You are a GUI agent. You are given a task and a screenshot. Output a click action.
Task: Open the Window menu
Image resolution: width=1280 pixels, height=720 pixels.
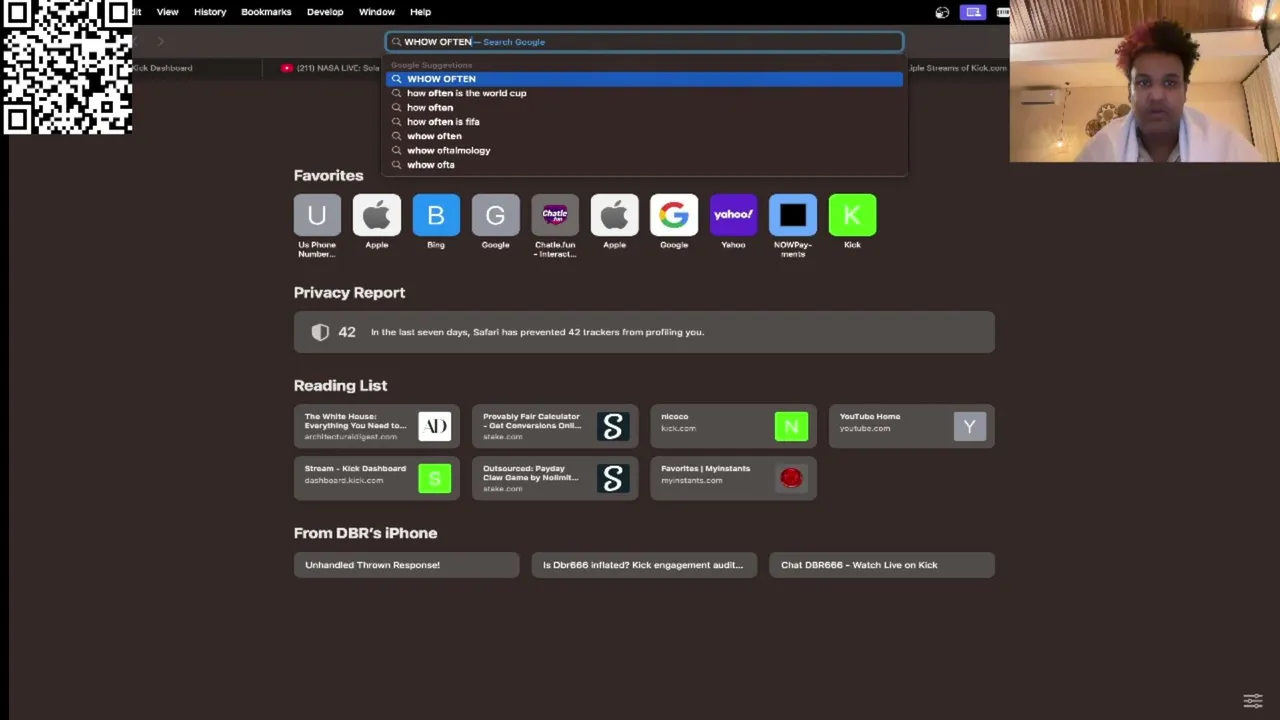click(377, 12)
